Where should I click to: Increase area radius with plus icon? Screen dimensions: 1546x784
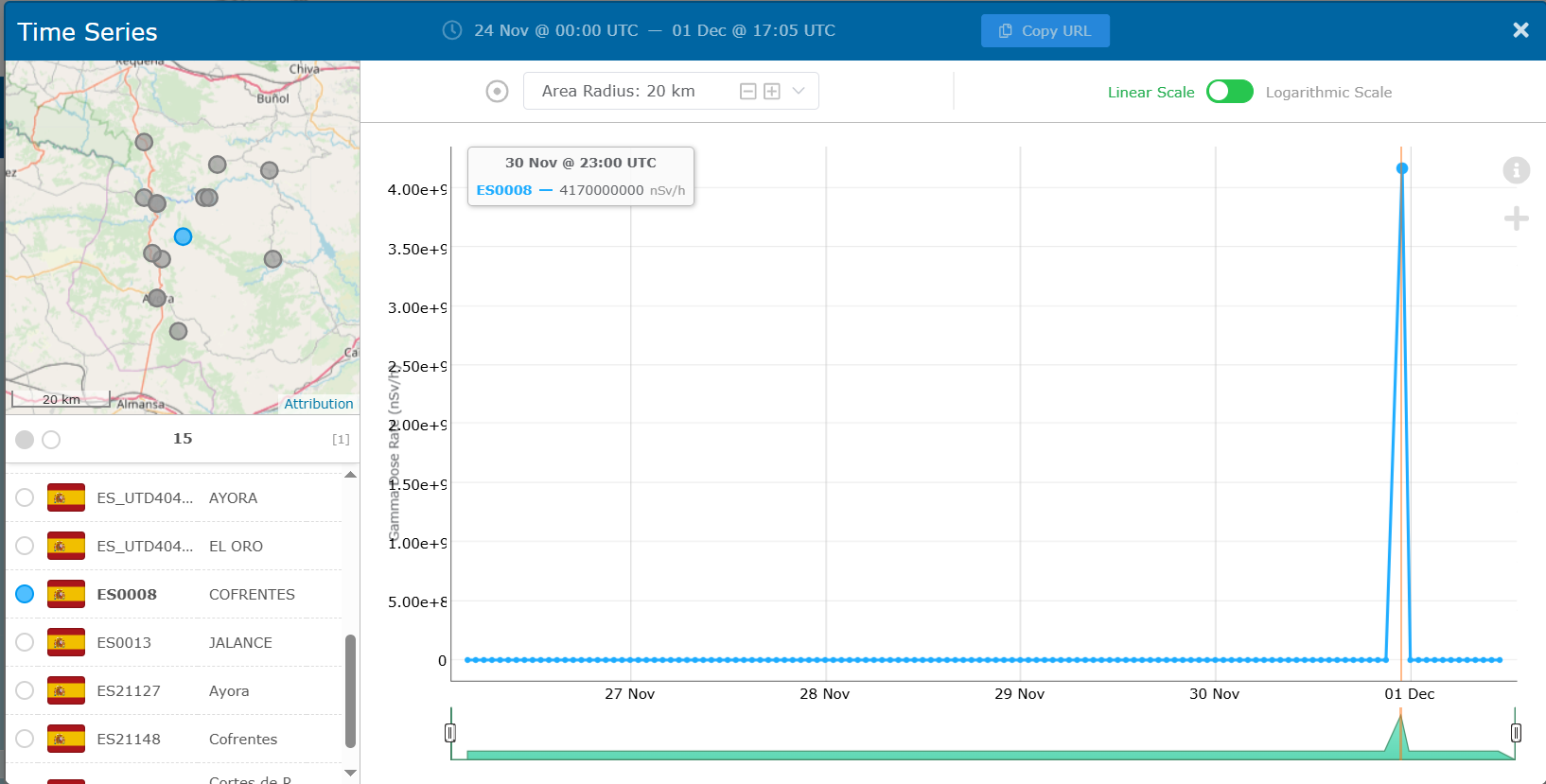pyautogui.click(x=772, y=92)
